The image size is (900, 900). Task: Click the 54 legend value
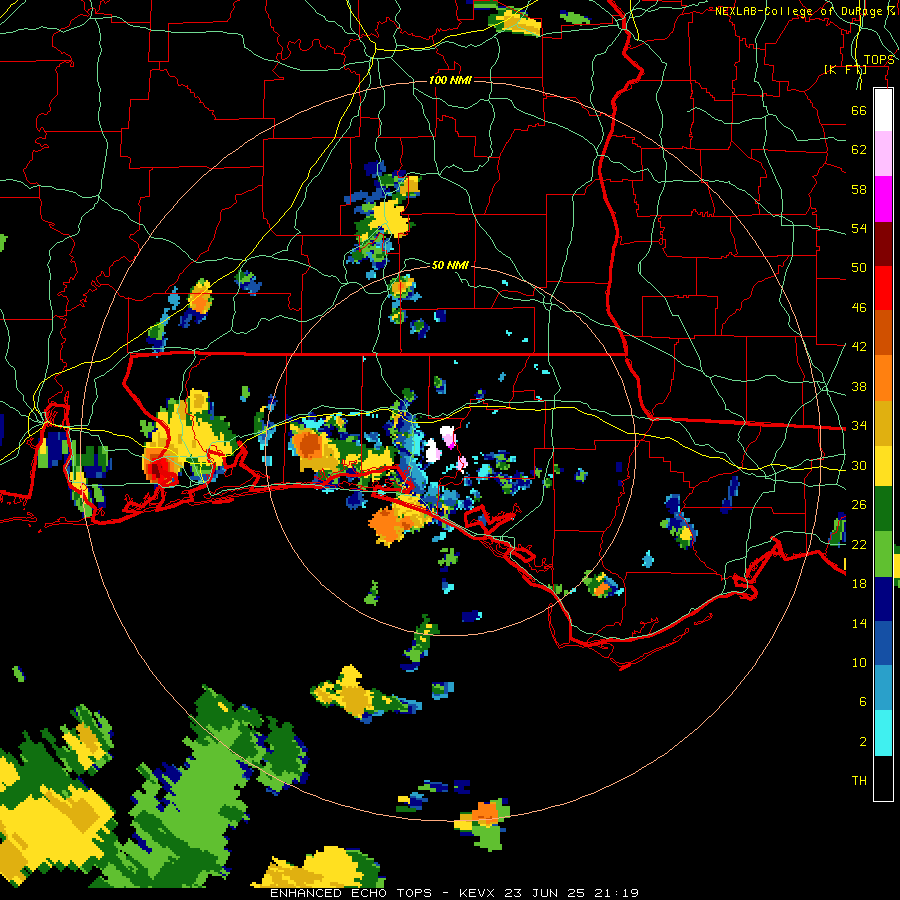(859, 228)
